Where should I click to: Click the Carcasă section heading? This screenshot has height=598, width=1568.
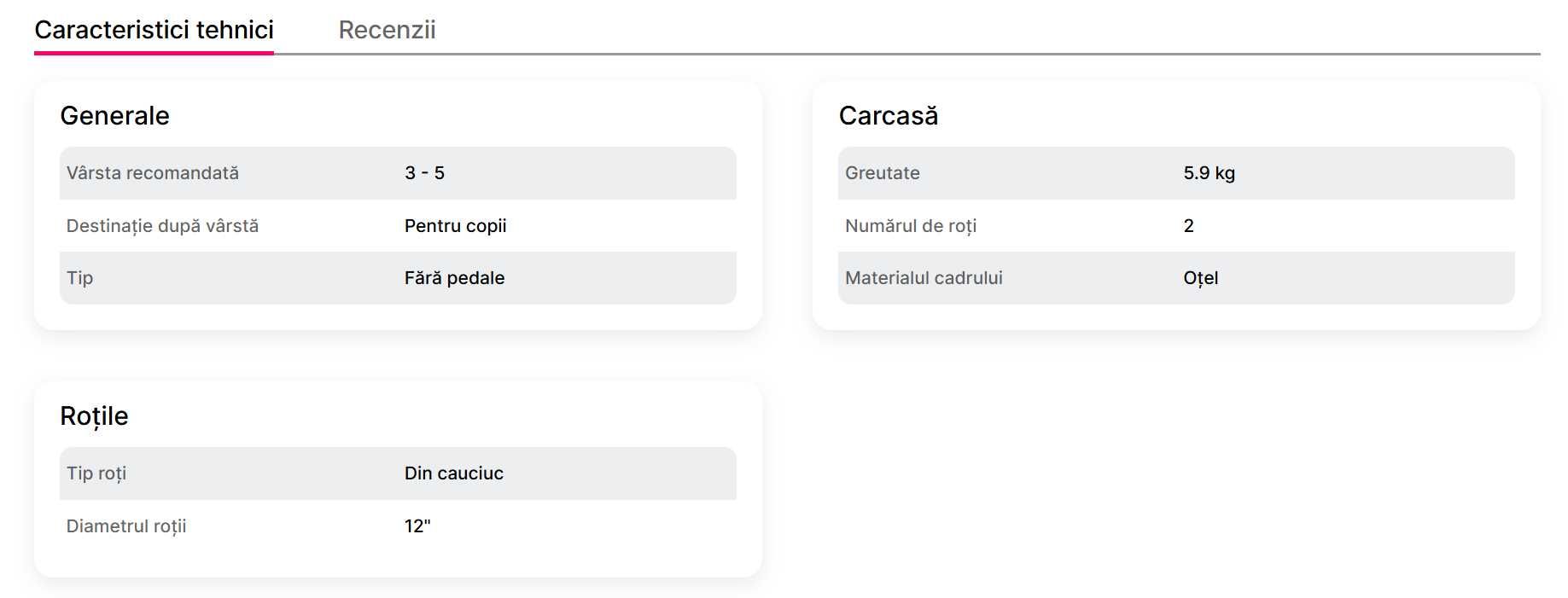coord(888,115)
